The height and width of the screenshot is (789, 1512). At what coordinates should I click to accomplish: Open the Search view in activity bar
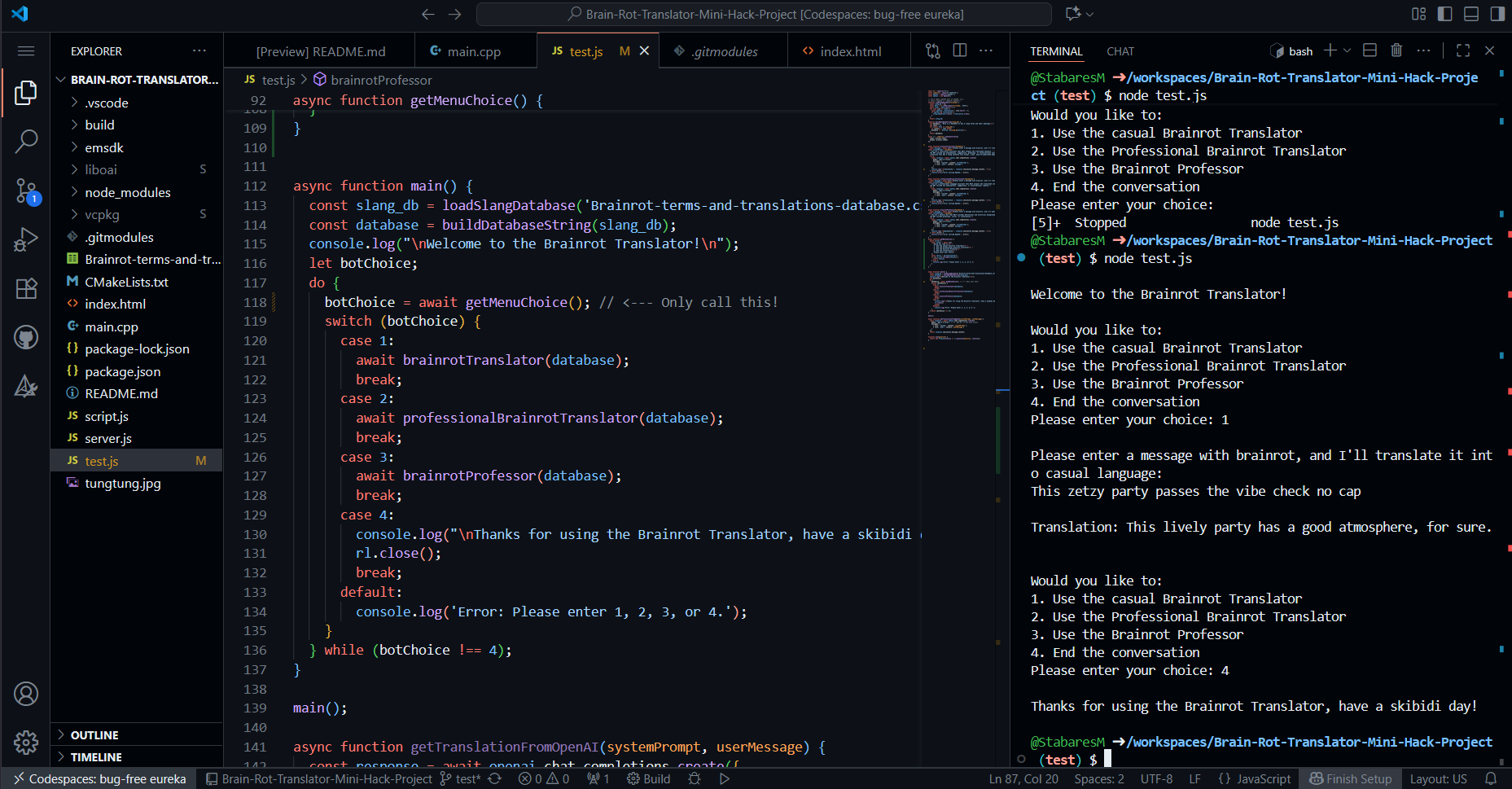point(26,141)
